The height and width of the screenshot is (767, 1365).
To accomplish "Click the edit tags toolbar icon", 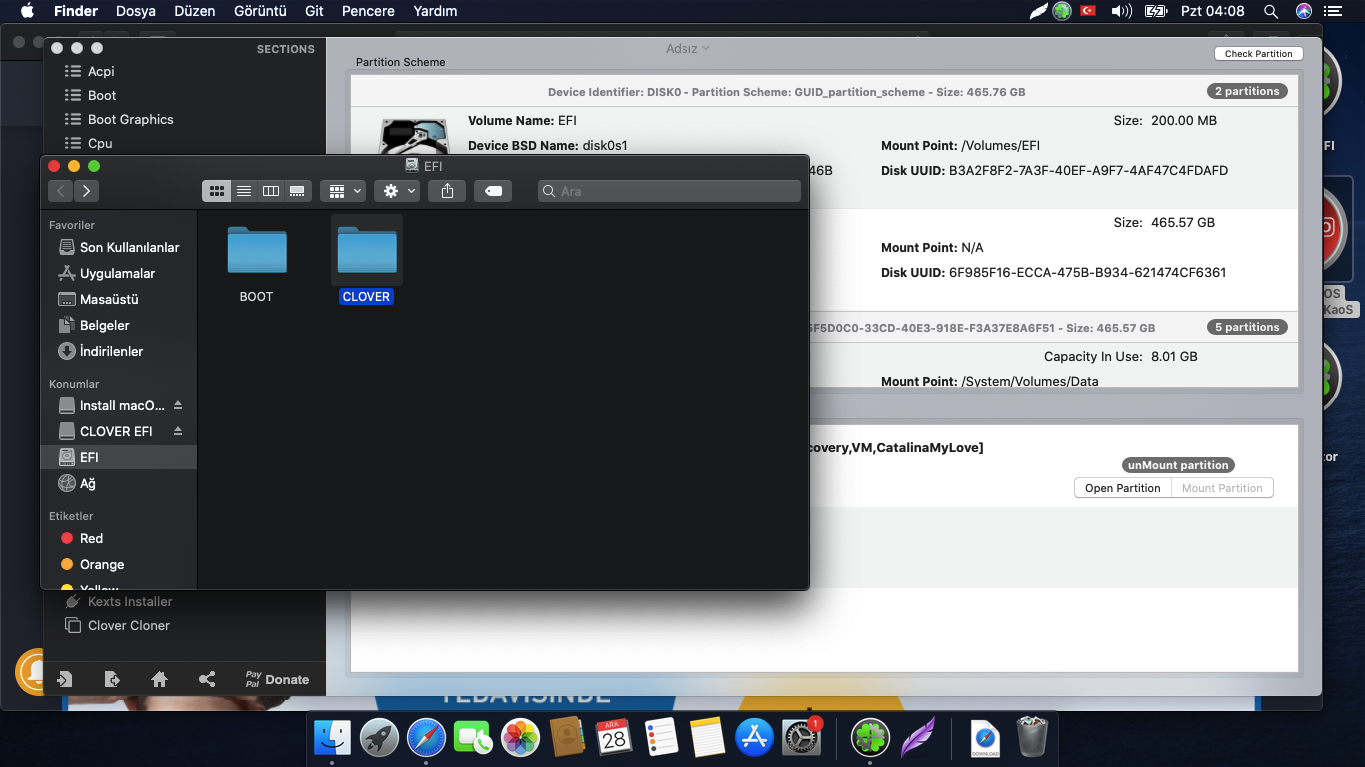I will pyautogui.click(x=493, y=191).
